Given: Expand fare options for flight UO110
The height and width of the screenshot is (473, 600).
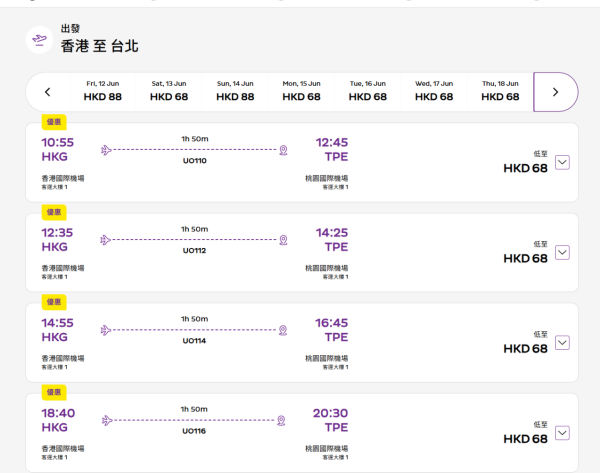Looking at the screenshot, I should (562, 162).
